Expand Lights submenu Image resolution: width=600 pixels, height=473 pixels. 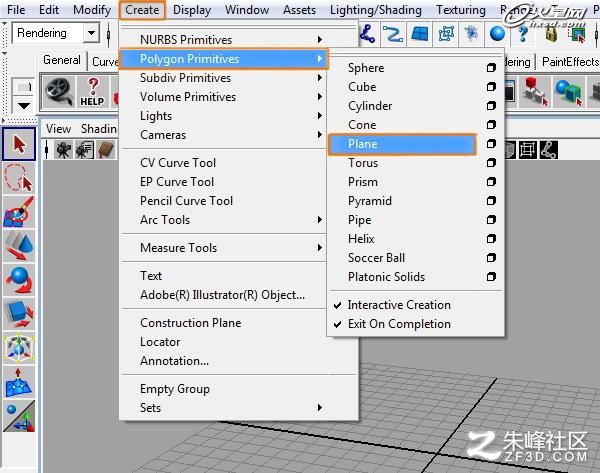(x=225, y=116)
